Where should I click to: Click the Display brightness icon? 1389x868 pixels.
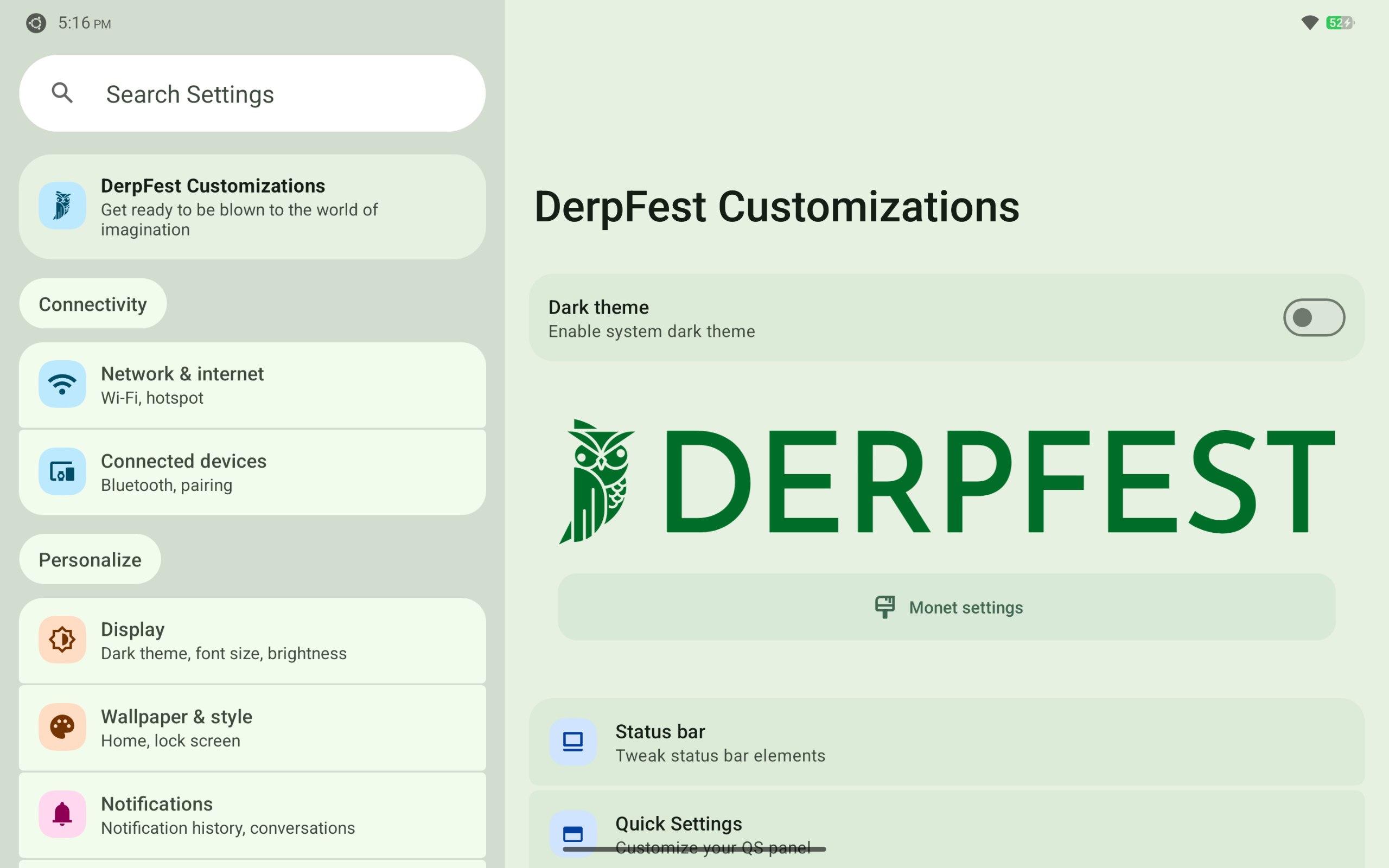62,640
